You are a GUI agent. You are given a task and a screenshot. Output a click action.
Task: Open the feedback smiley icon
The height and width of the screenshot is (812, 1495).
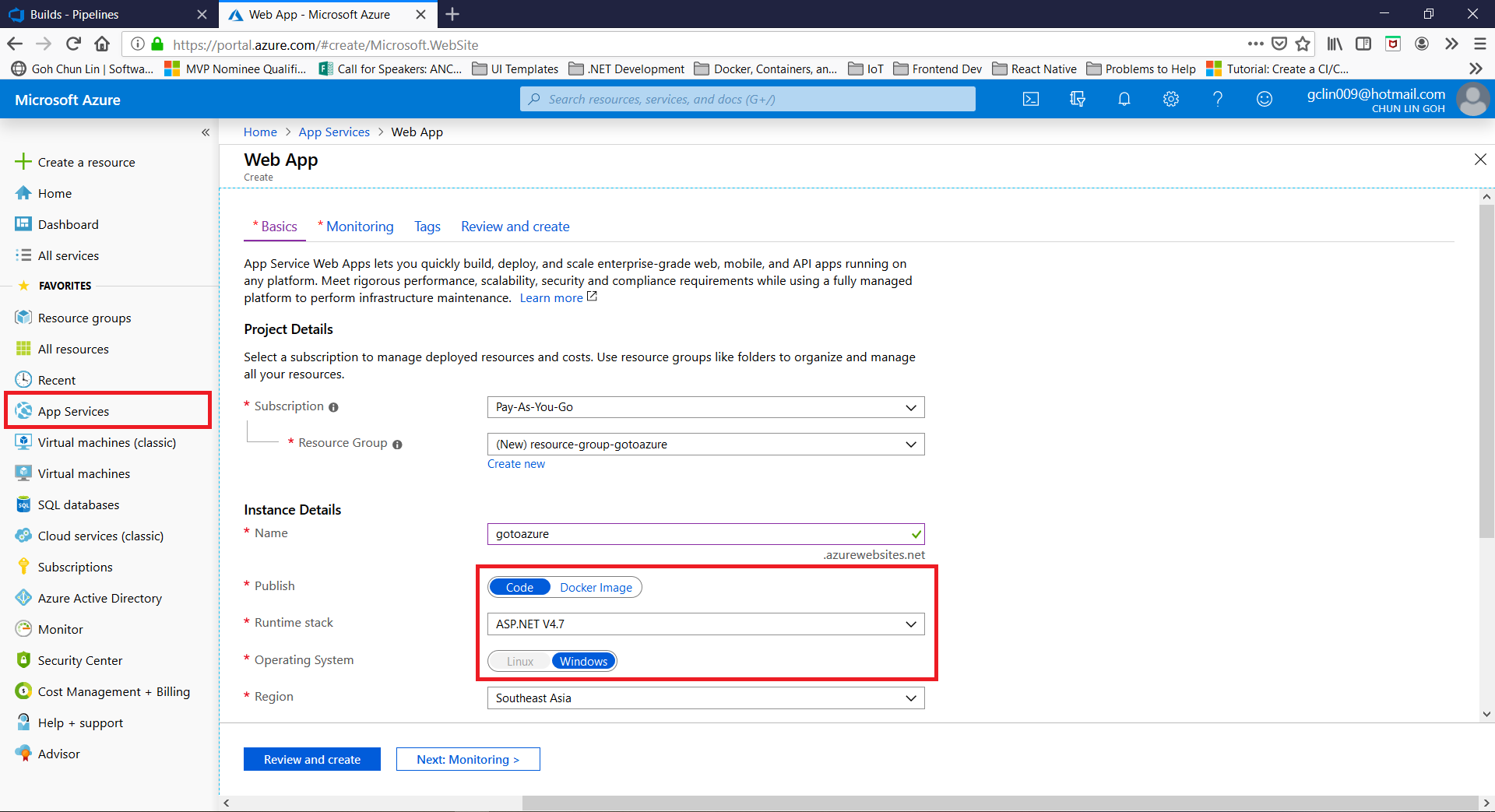tap(1265, 99)
